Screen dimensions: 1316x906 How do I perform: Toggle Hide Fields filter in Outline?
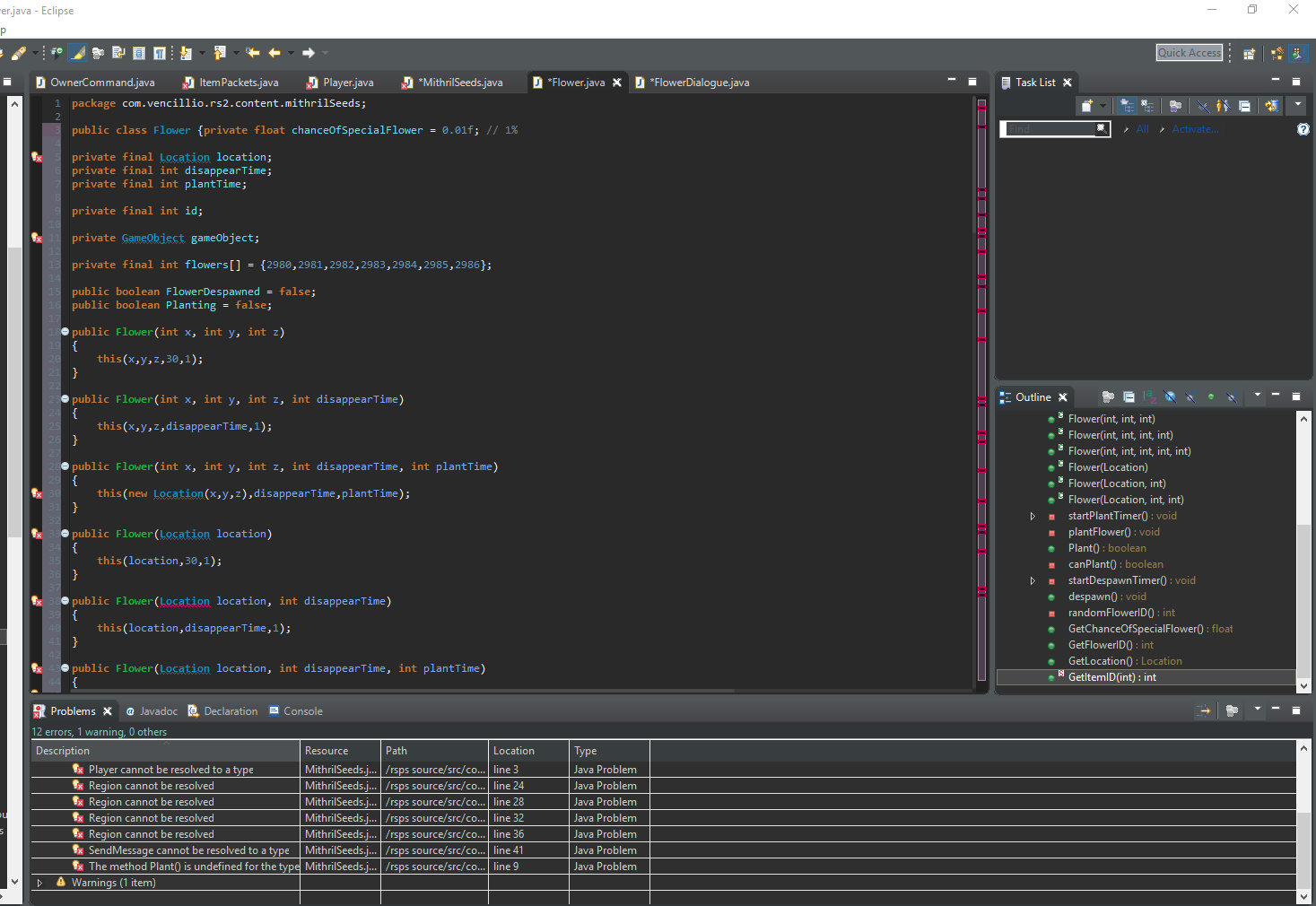(x=1170, y=396)
